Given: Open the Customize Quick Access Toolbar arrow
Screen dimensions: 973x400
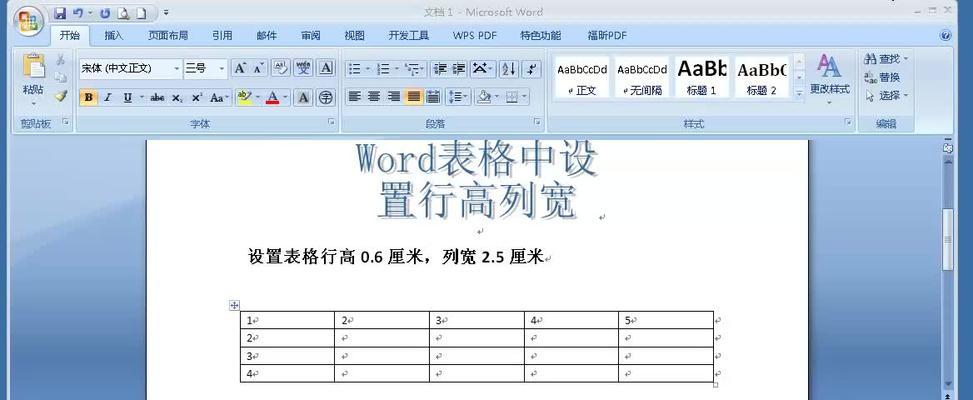Looking at the screenshot, I should [x=166, y=12].
